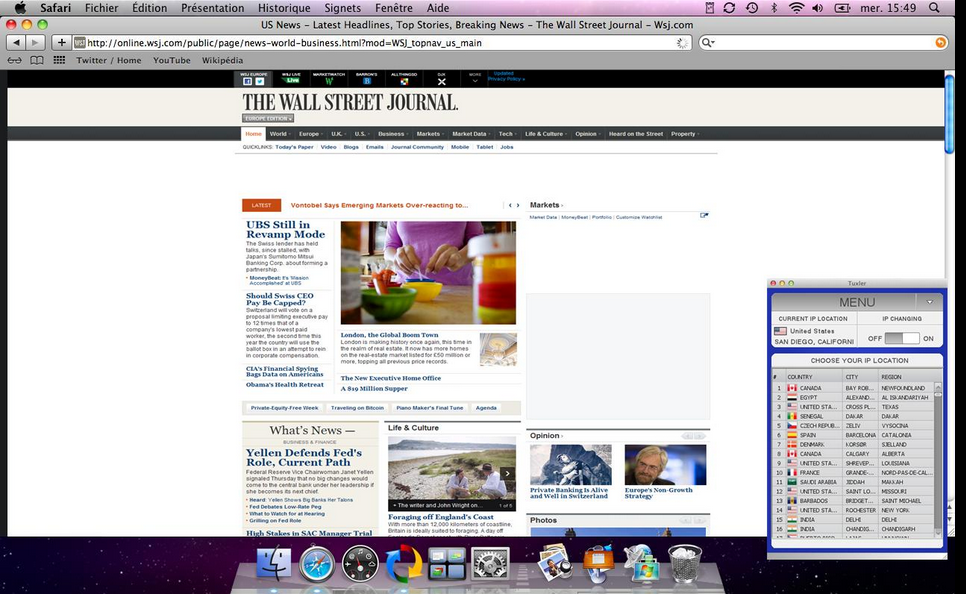This screenshot has height=594, width=966.
Task: Open the cooking hands photo story
Action: tap(428, 272)
